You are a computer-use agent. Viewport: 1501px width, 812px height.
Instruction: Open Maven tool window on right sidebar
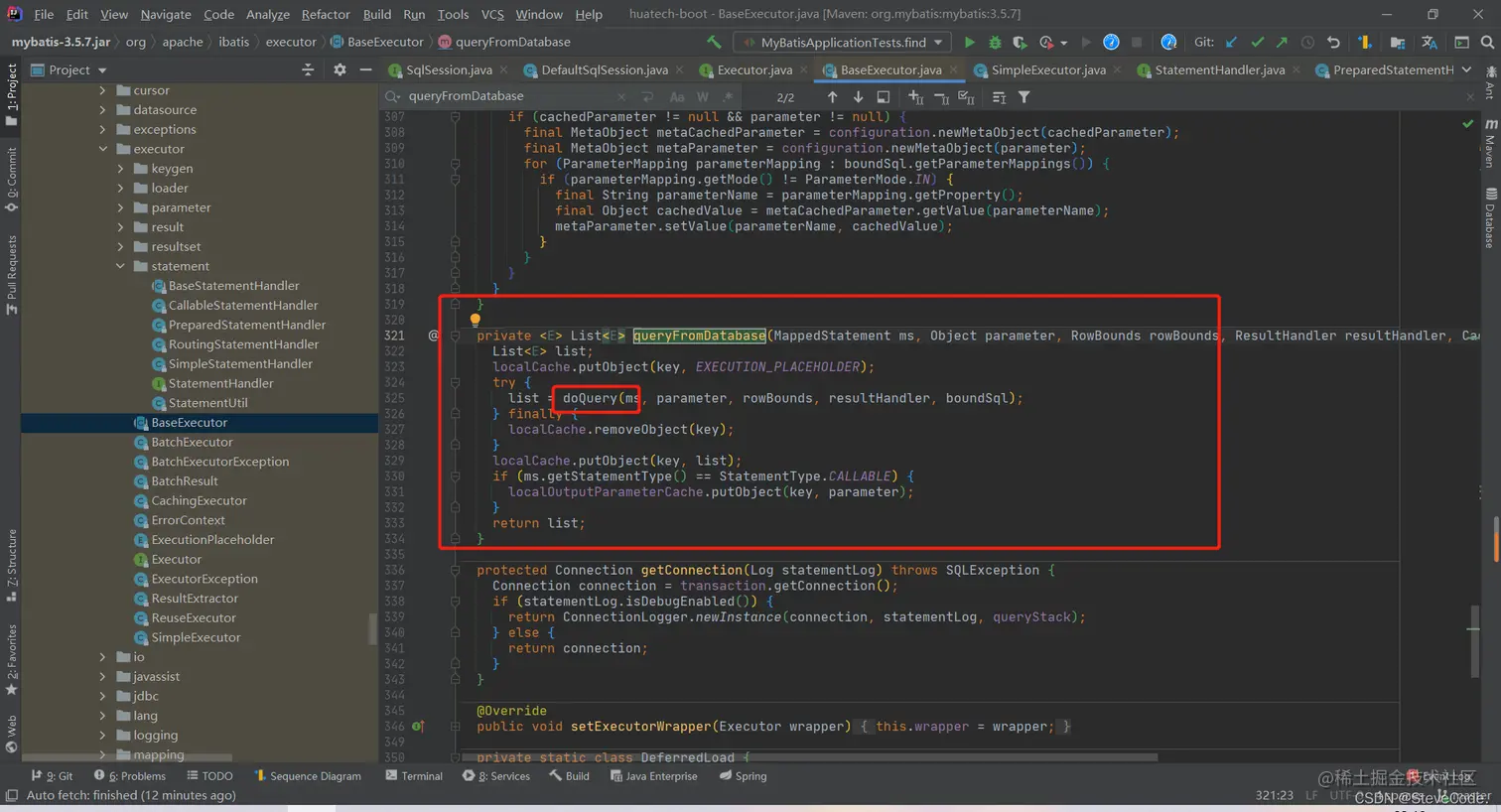[1491, 144]
